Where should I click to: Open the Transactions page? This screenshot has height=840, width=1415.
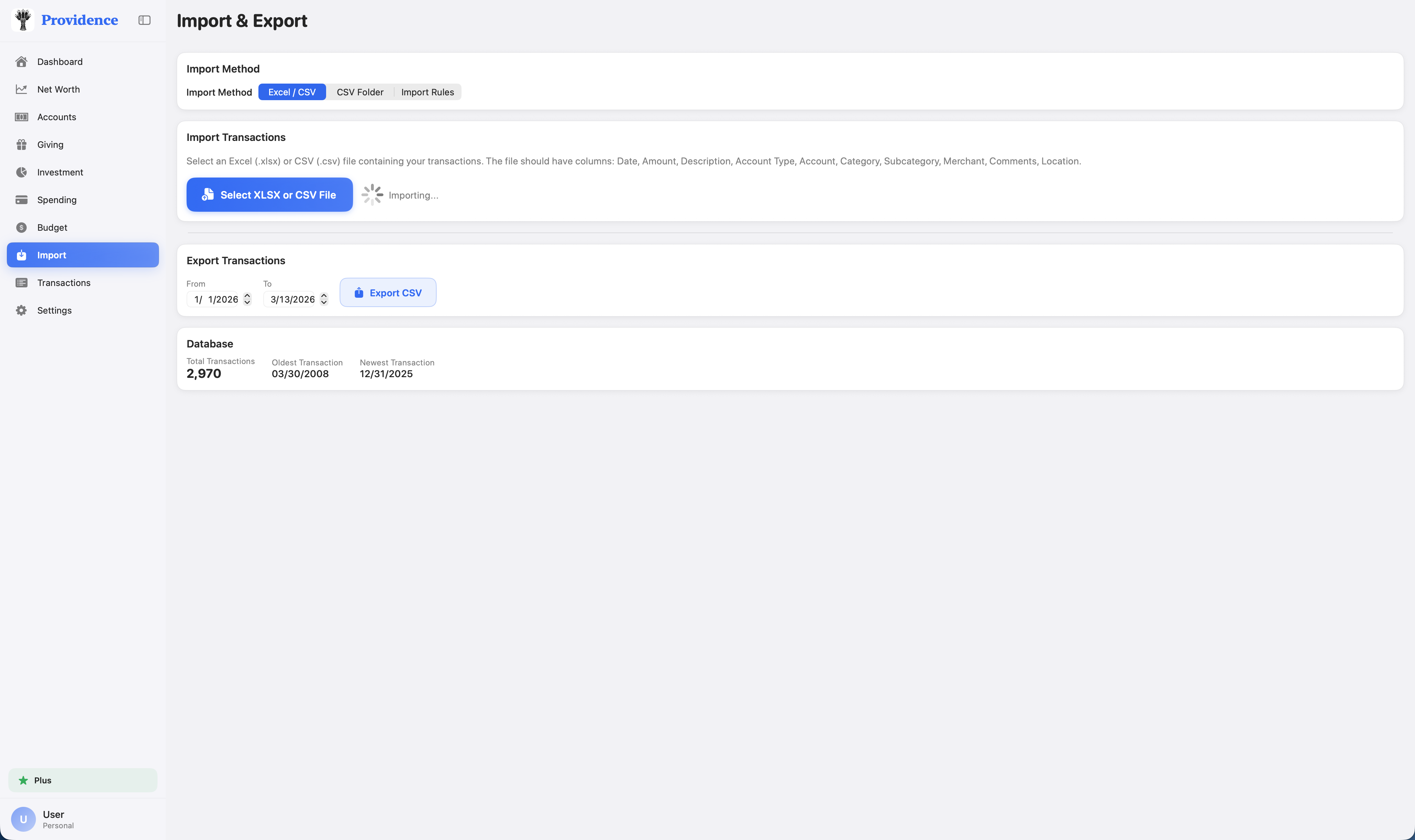click(83, 283)
